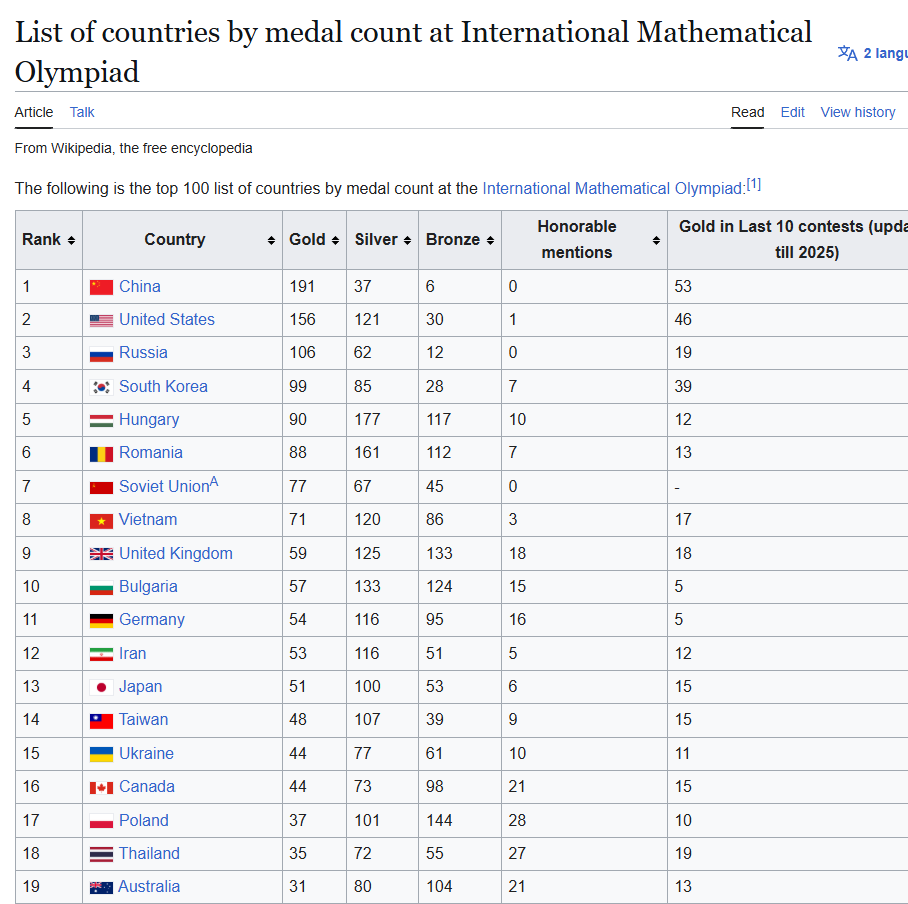This screenshot has width=908, height=904.
Task: Sort by Honorable mentions column
Action: 656,240
